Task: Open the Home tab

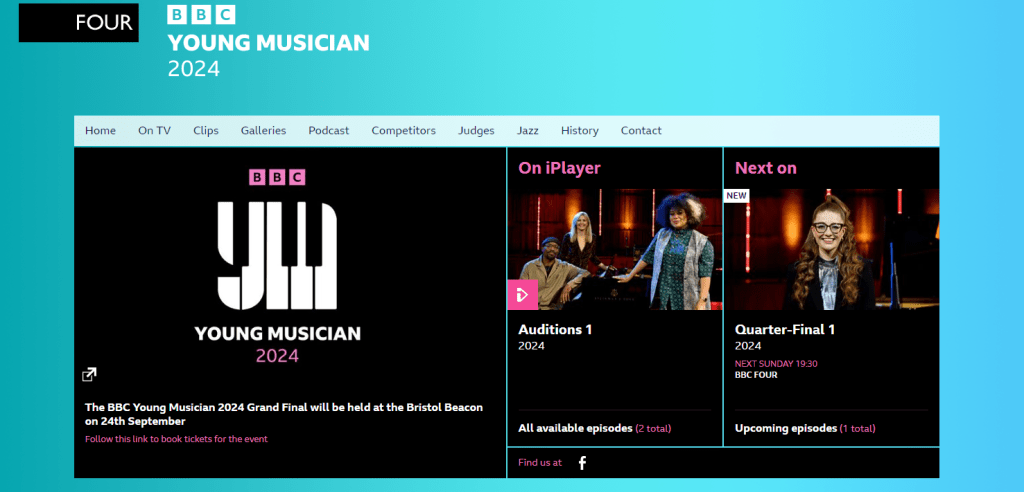Action: pos(100,131)
